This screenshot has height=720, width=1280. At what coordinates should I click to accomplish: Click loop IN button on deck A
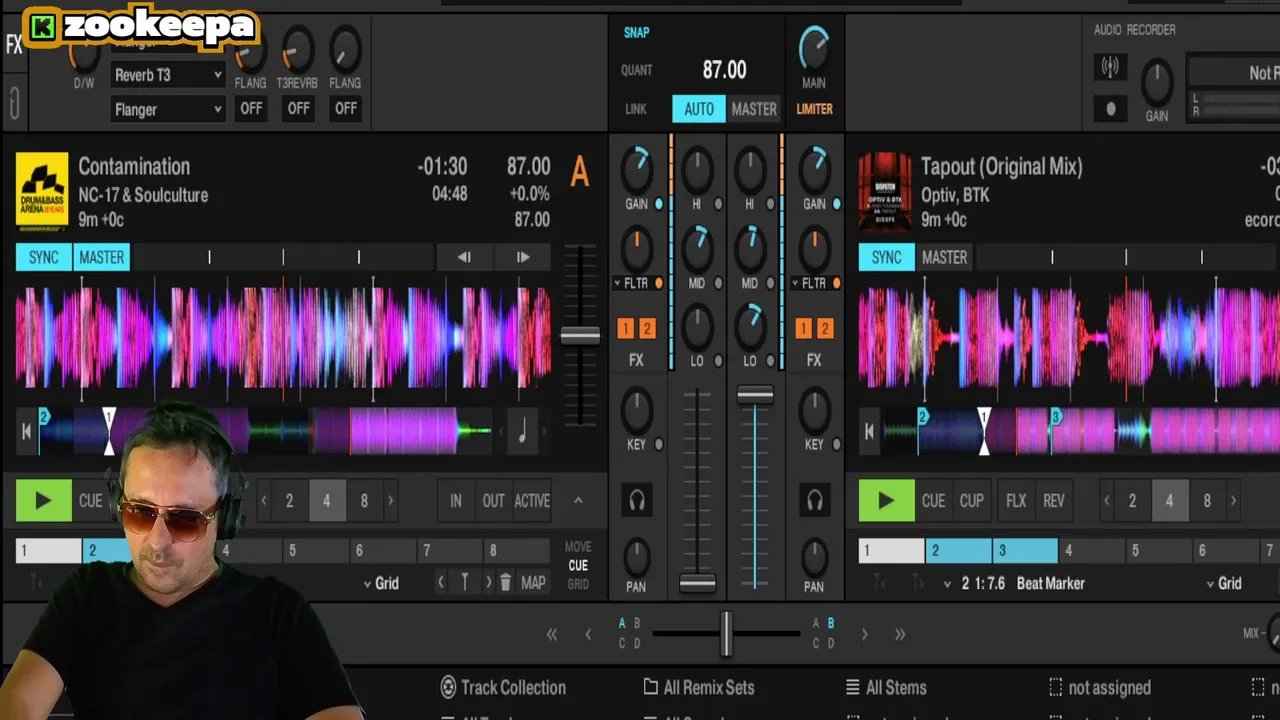tap(456, 501)
